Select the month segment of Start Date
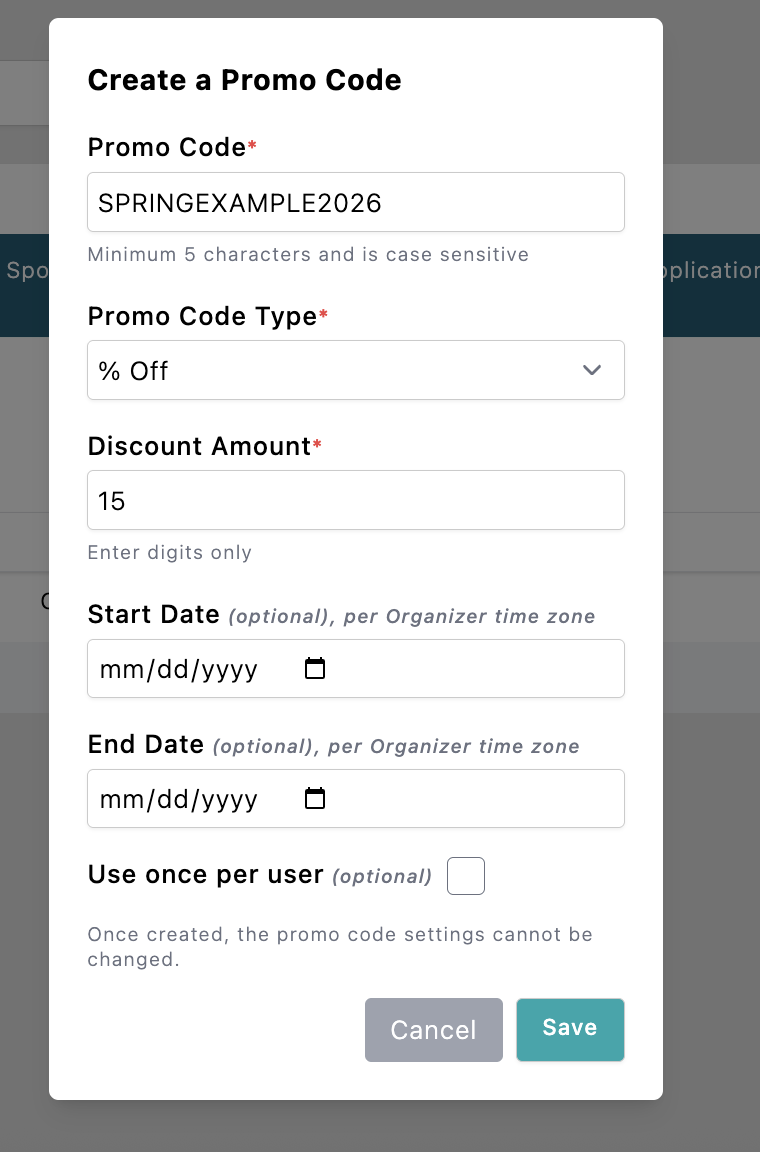The image size is (760, 1152). tap(121, 669)
